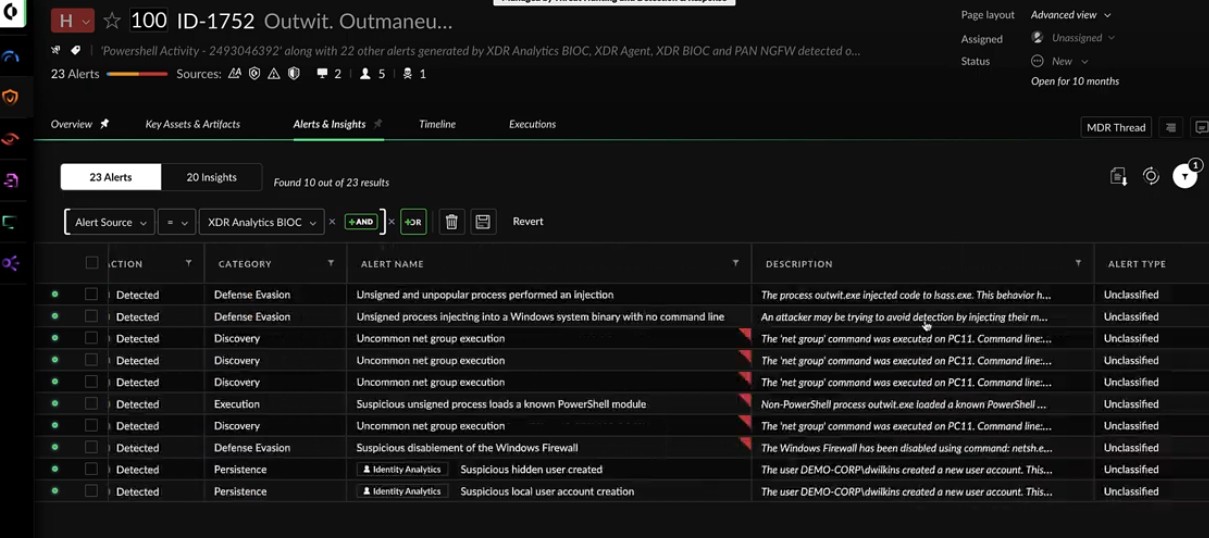
Task: Open the round filter button with badge 1
Action: (x=1185, y=176)
